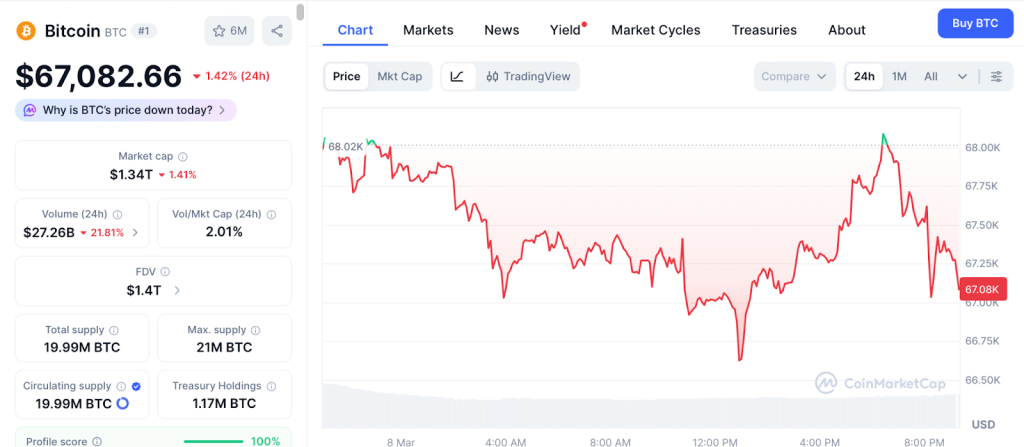This screenshot has width=1024, height=447.
Task: Select the 1M time range
Action: [x=899, y=77]
